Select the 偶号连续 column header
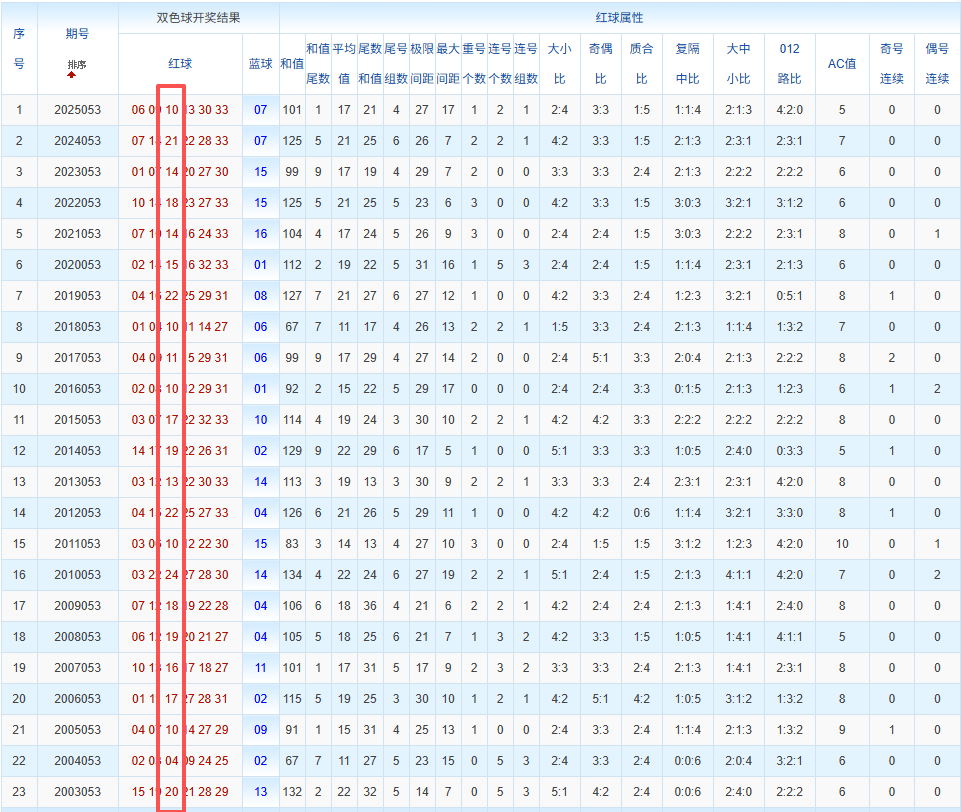Viewport: 961px width, 812px height. pos(937,64)
